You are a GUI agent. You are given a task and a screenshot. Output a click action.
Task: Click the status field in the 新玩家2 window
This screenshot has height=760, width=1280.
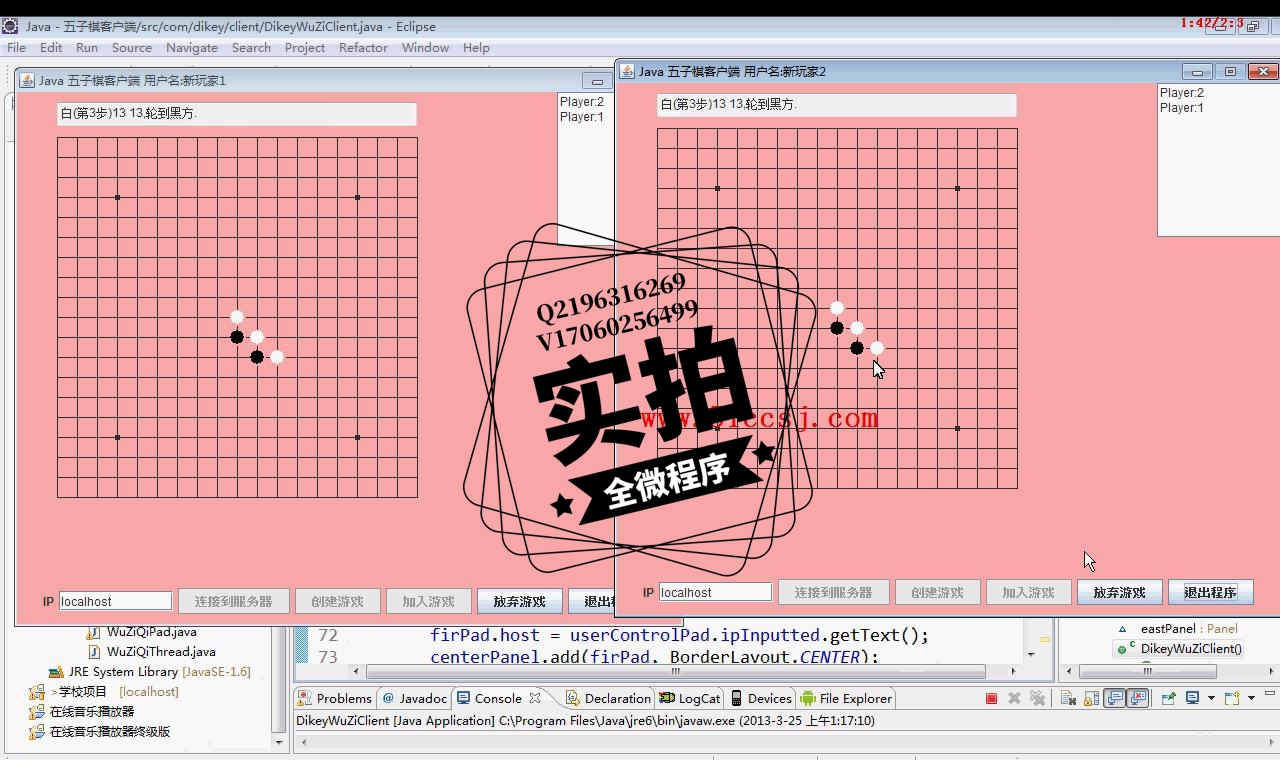[x=836, y=105]
